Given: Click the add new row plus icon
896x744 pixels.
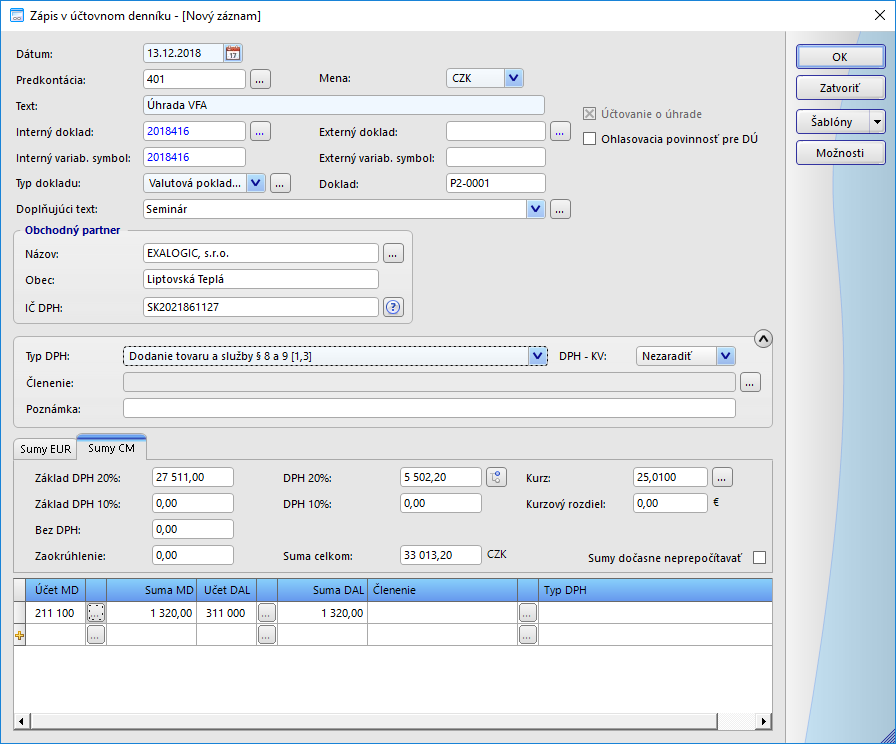Looking at the screenshot, I should [x=19, y=635].
